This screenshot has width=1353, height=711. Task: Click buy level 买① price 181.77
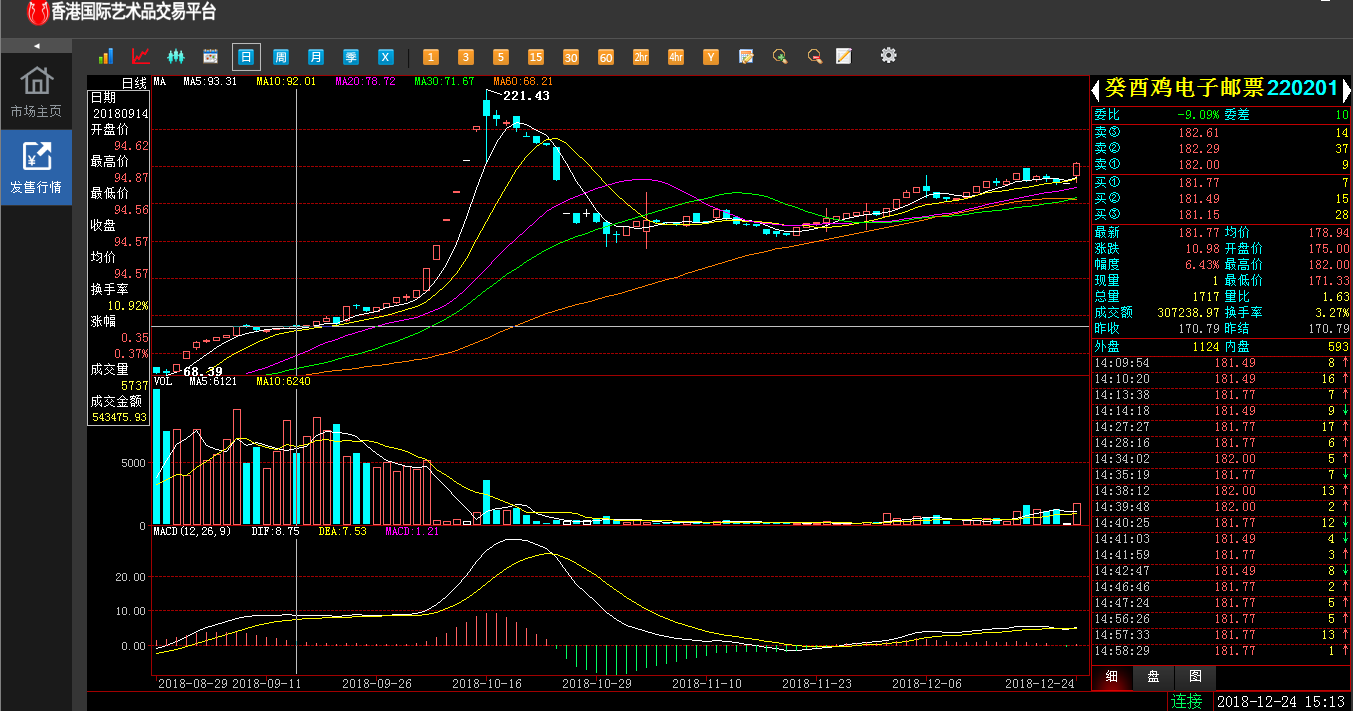pyautogui.click(x=1199, y=182)
